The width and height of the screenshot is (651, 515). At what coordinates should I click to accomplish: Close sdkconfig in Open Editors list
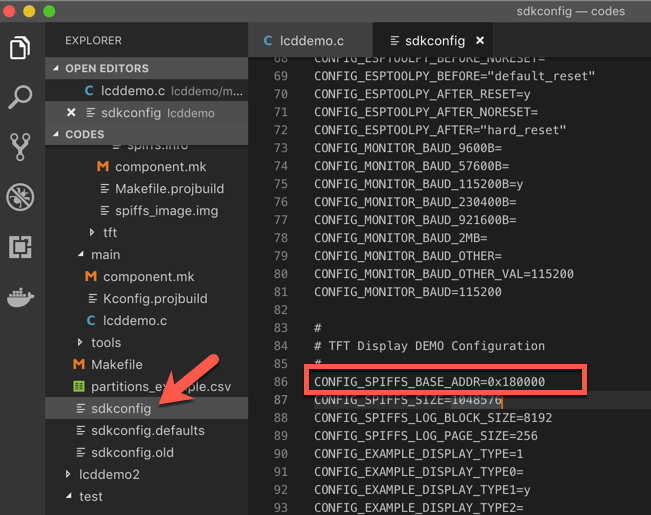[x=71, y=113]
